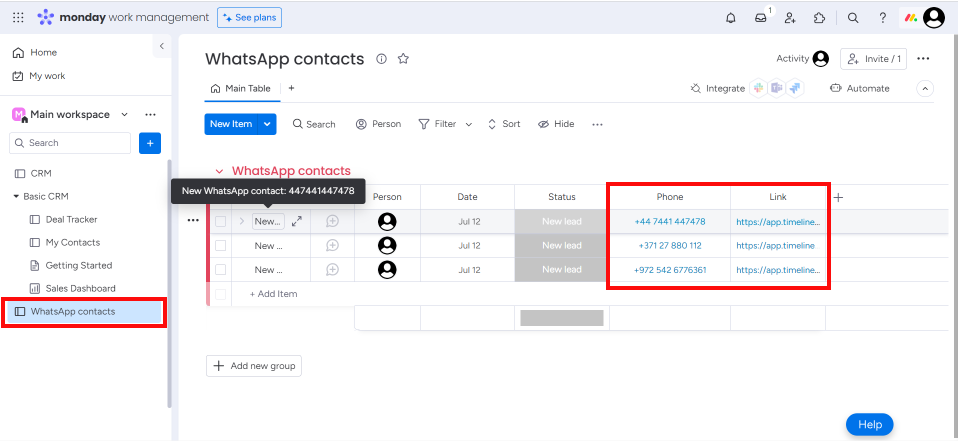The height and width of the screenshot is (441, 958).
Task: Open item in expanded view arrows icon
Action: (297, 221)
